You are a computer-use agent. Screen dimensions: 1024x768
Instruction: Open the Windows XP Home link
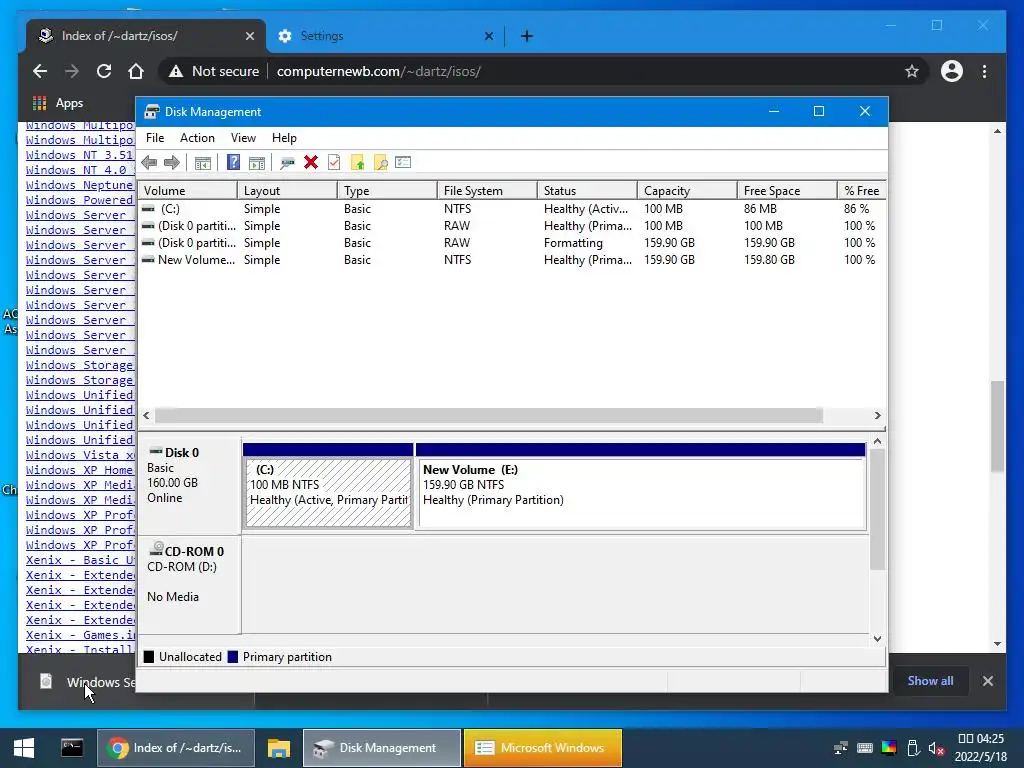(x=80, y=470)
